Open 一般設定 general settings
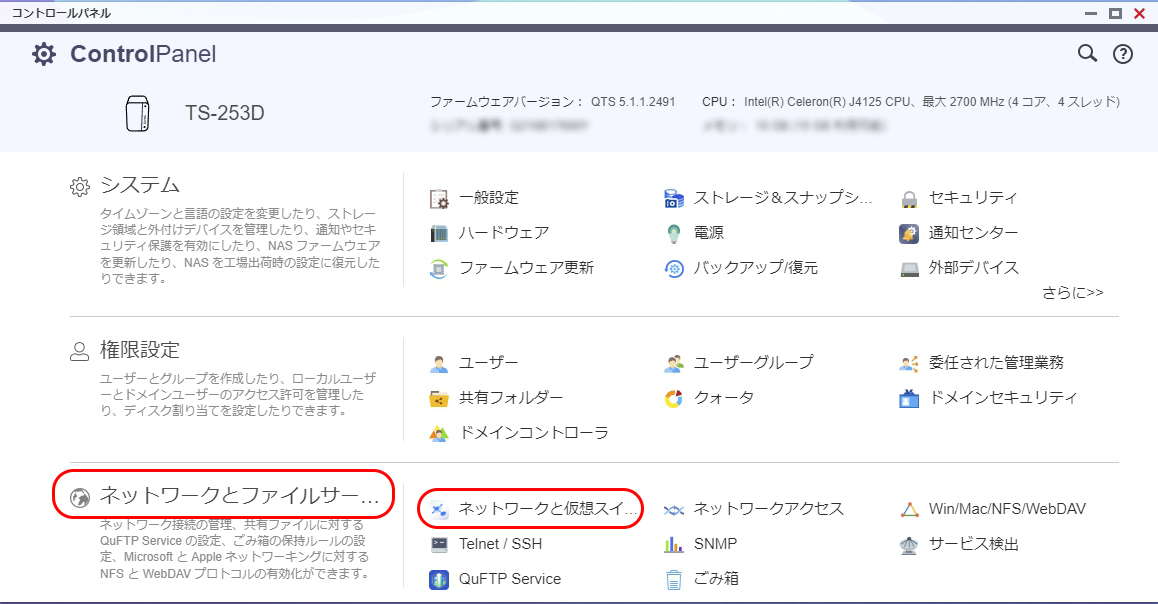 point(488,198)
